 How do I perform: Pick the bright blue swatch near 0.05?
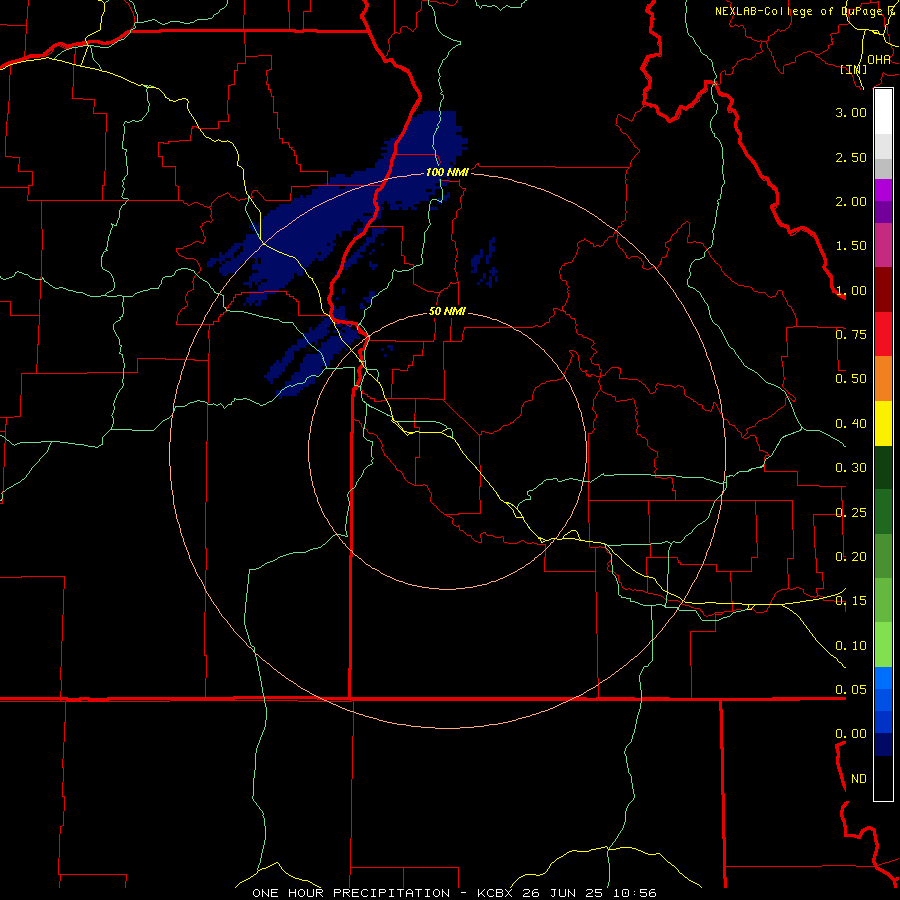(x=883, y=678)
